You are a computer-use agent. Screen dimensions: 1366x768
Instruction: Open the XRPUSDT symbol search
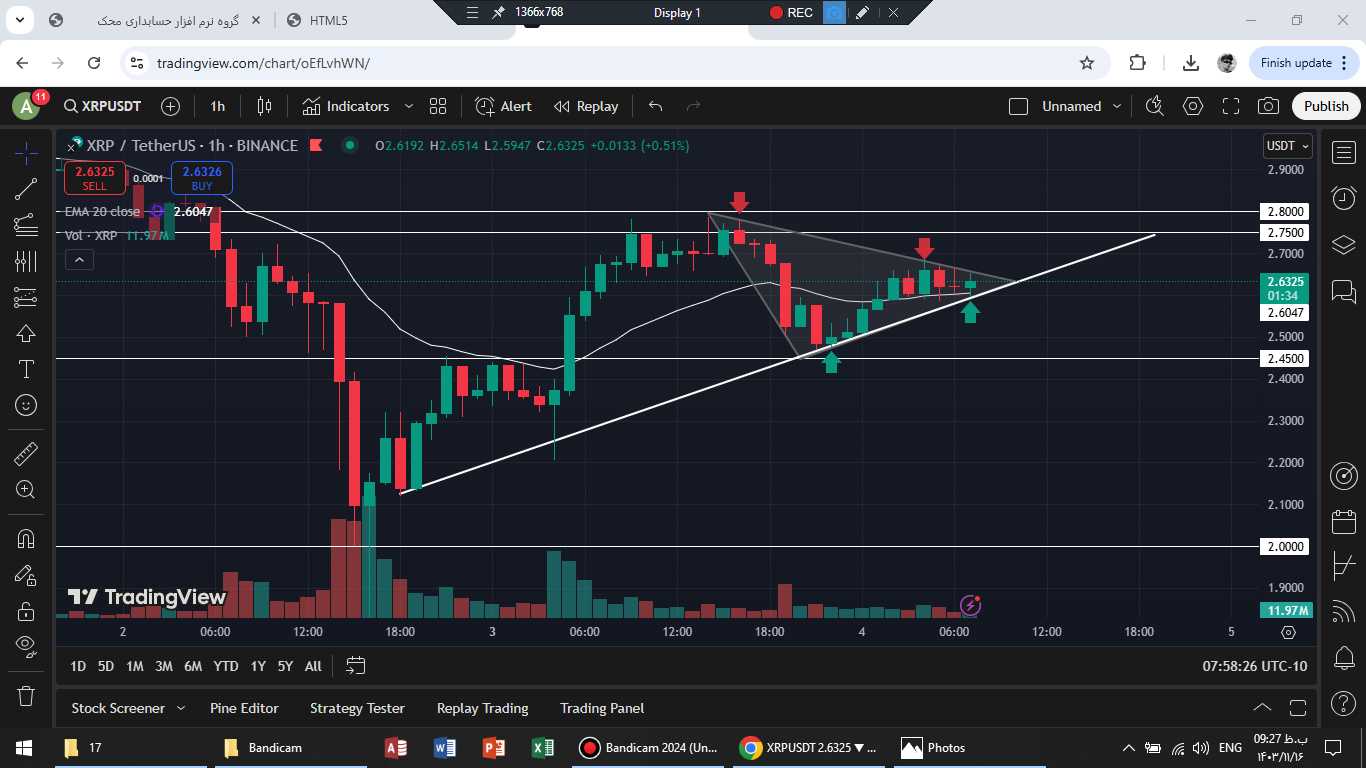[102, 106]
